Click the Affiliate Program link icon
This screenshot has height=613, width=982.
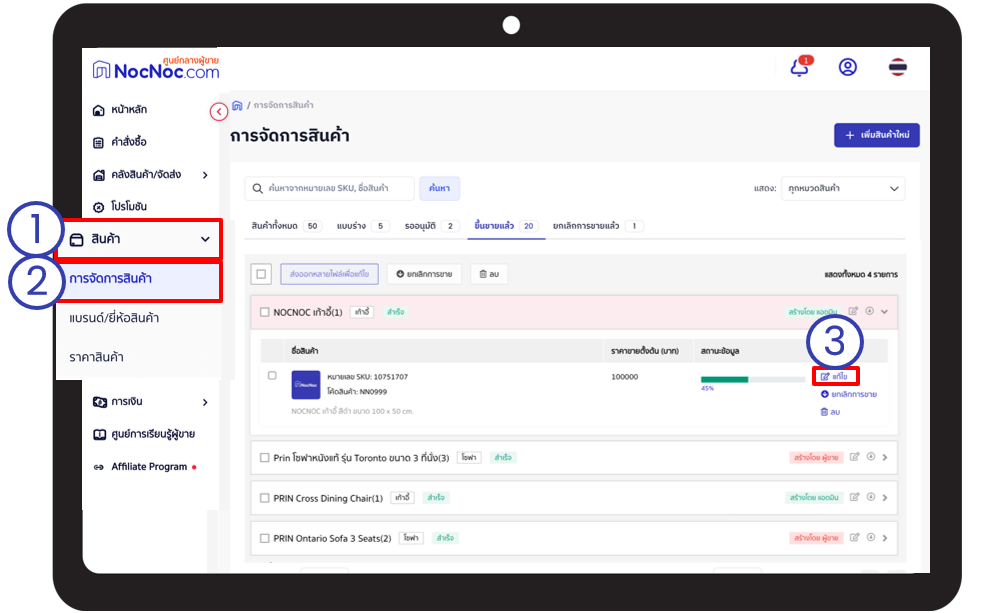98,467
